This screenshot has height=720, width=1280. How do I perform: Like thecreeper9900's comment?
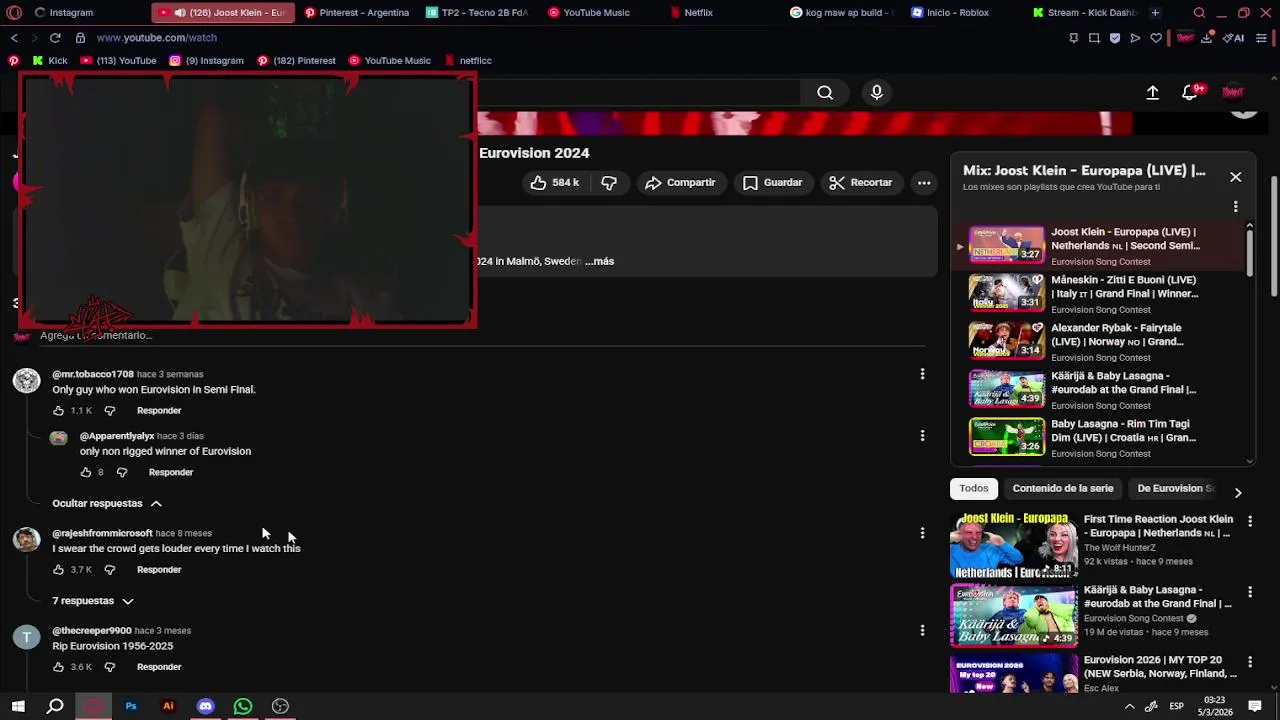tap(59, 667)
